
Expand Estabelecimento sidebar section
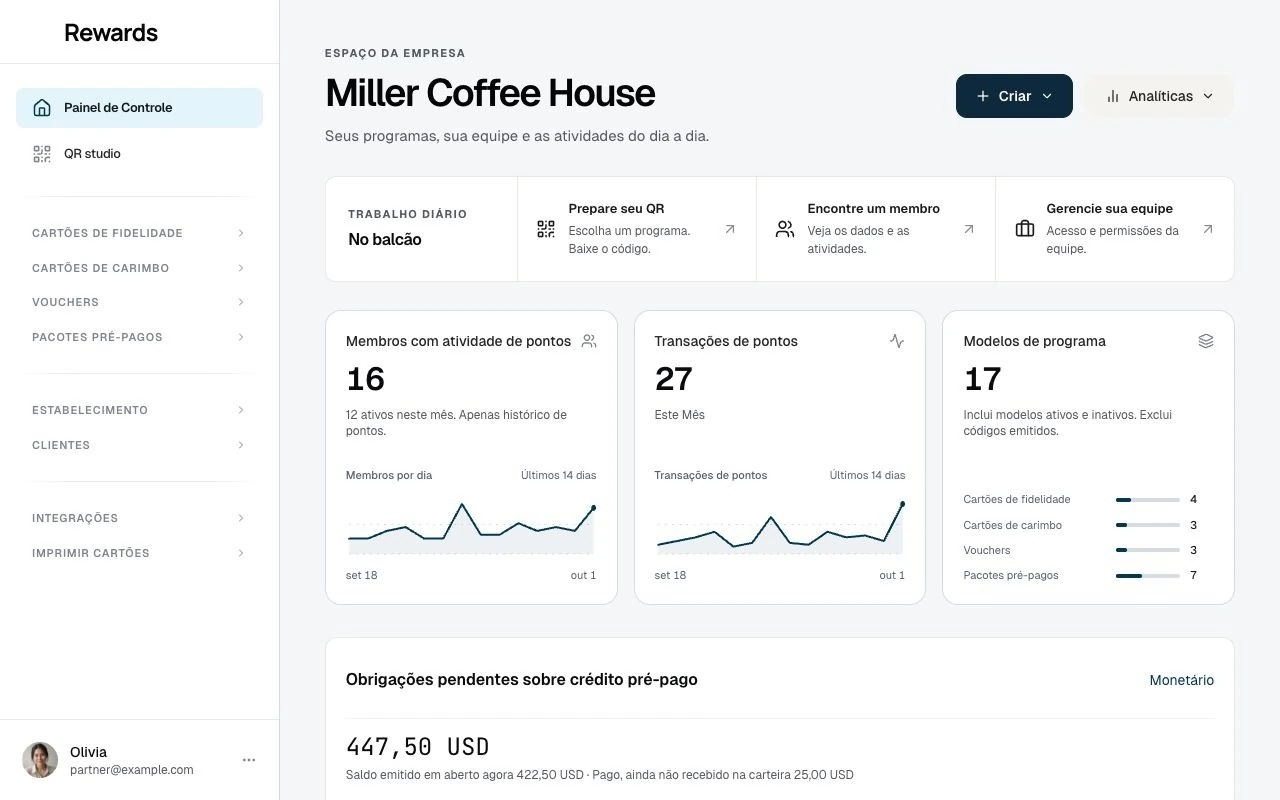click(x=139, y=410)
